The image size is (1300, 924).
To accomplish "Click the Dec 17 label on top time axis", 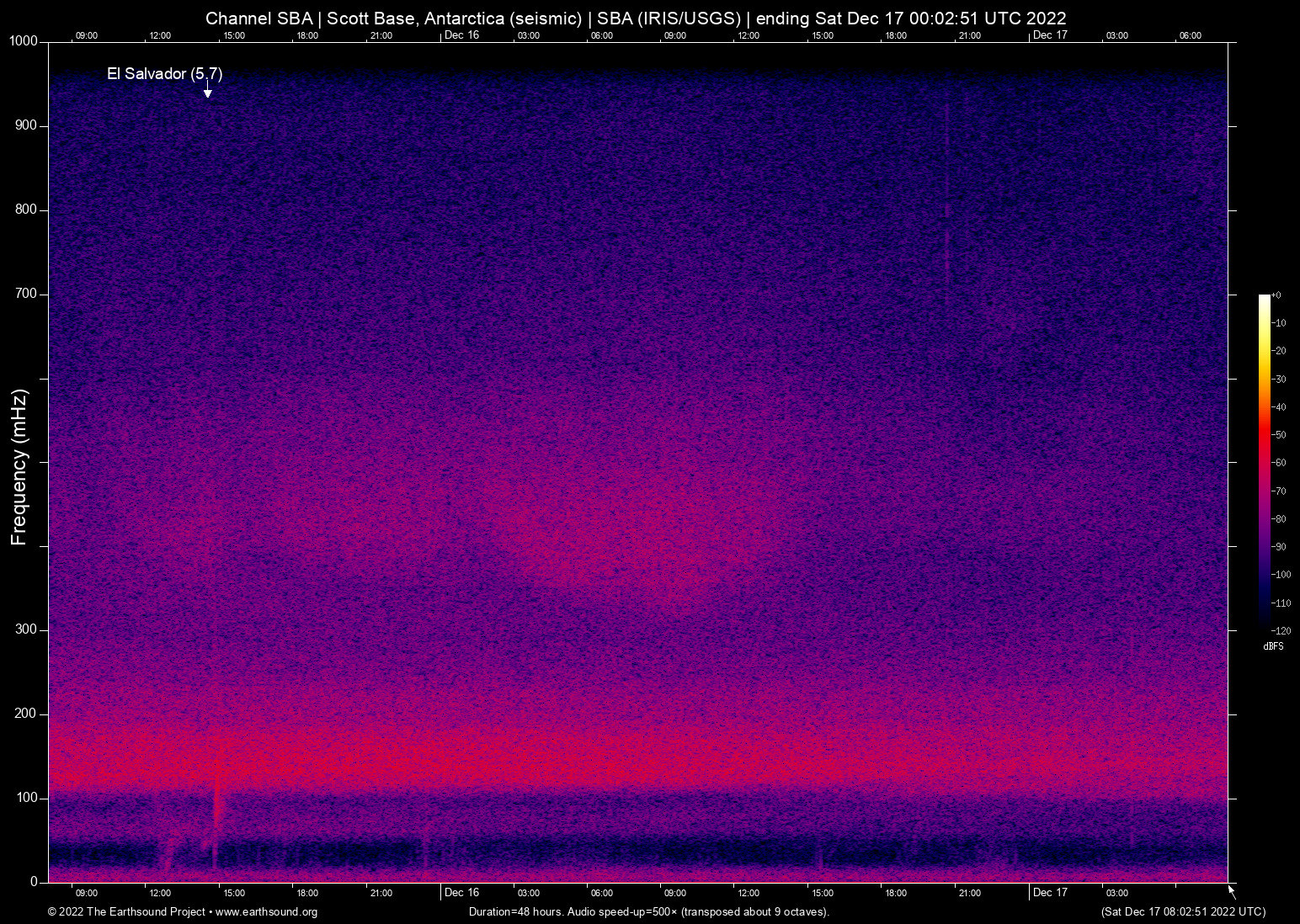I will click(x=1050, y=35).
